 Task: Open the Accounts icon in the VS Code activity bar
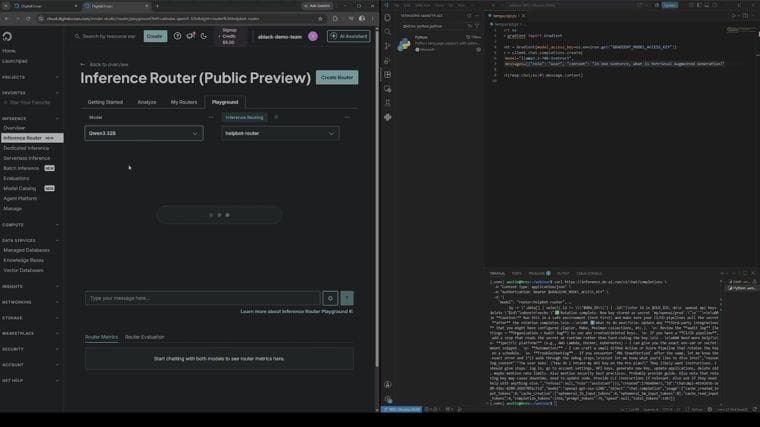point(388,385)
